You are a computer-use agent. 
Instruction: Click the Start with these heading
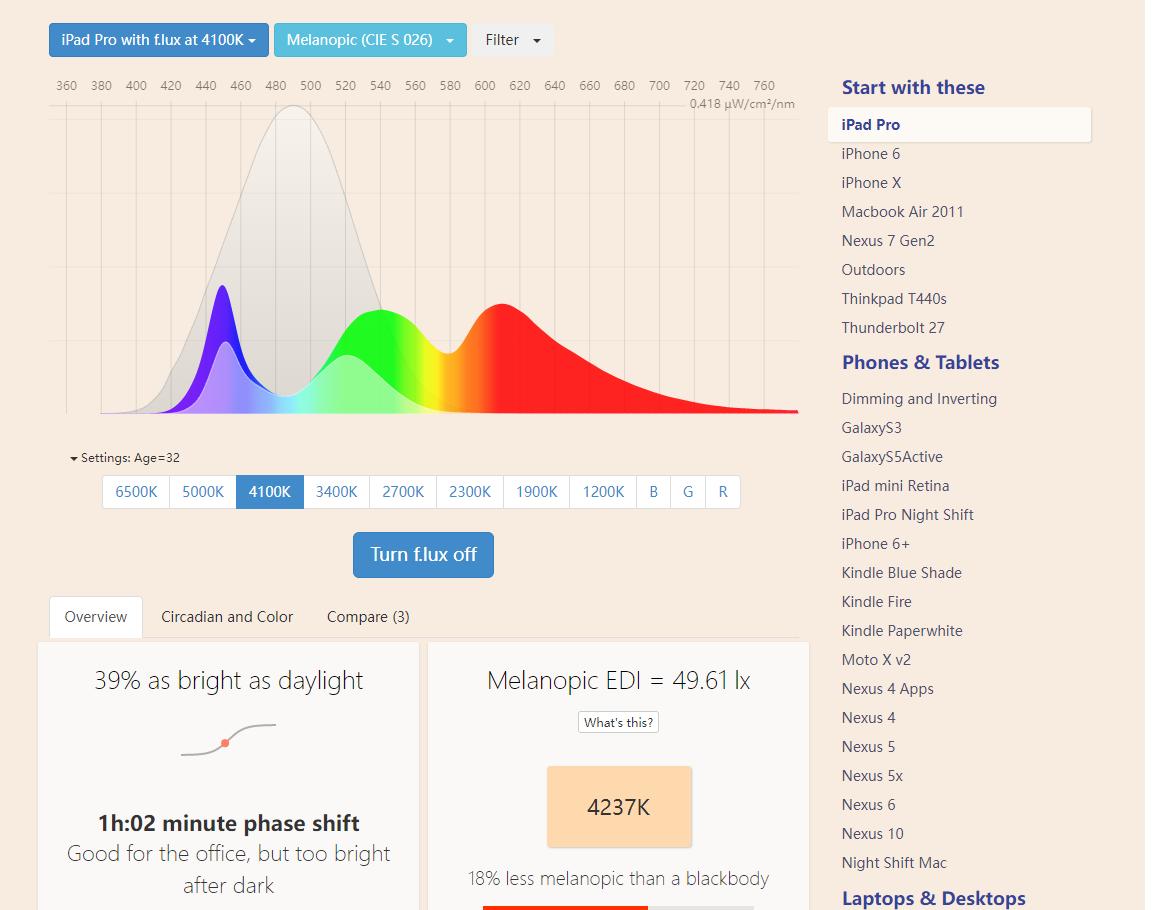click(913, 87)
